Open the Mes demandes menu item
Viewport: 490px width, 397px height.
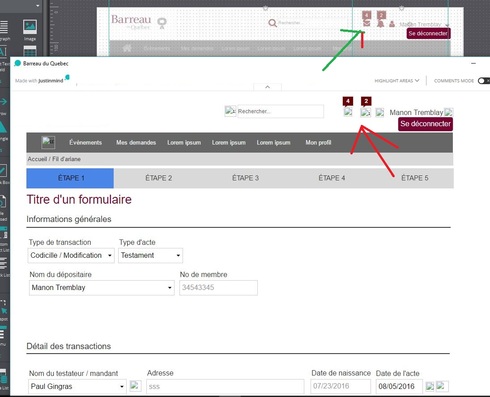(136, 143)
